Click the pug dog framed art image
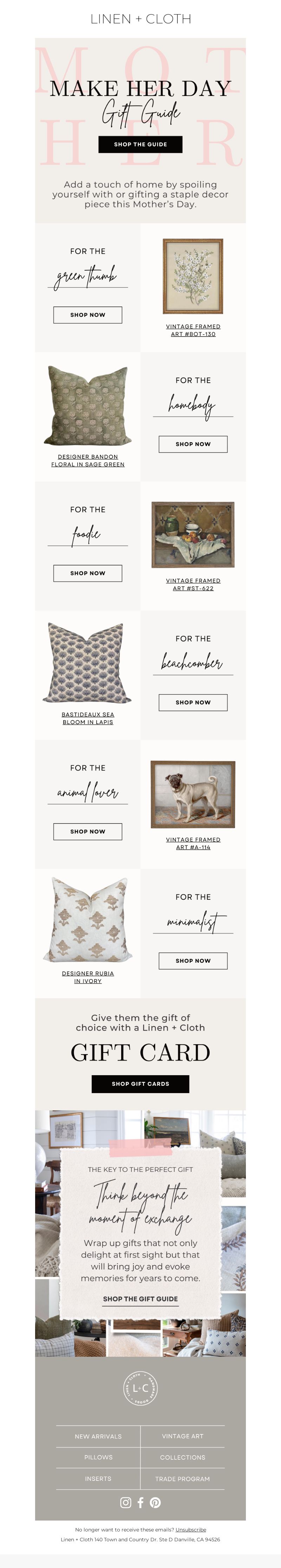The height and width of the screenshot is (1568, 281). (194, 794)
